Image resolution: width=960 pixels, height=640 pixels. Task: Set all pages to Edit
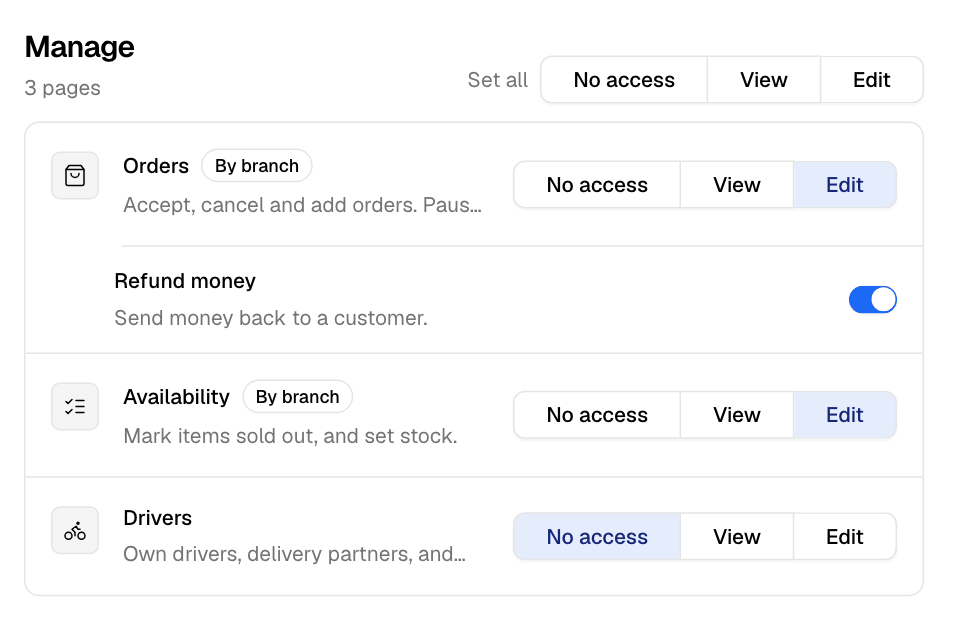coord(871,80)
